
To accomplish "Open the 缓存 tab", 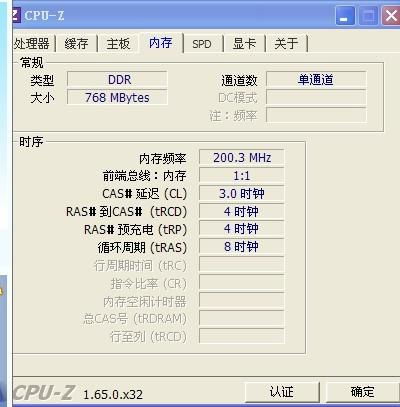I will tap(76, 44).
